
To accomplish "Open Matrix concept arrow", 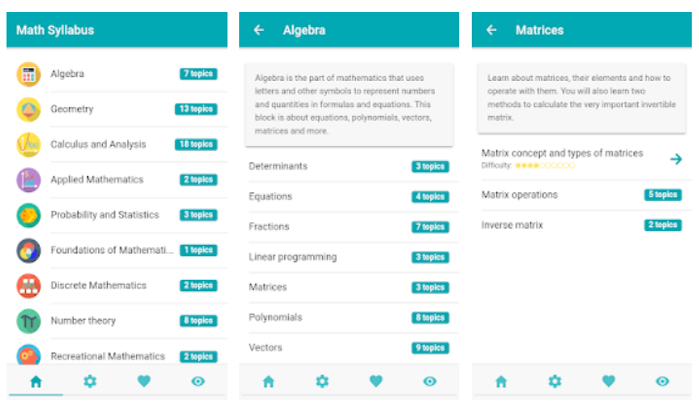I will 676,159.
